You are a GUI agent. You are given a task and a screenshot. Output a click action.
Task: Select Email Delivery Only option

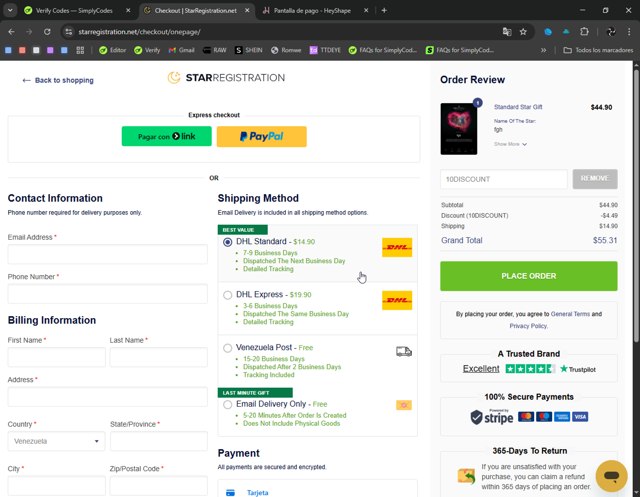point(228,404)
